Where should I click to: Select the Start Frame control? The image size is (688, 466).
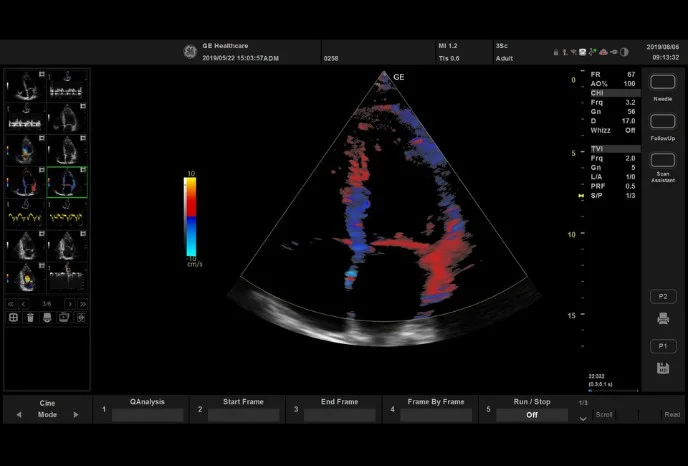(243, 408)
